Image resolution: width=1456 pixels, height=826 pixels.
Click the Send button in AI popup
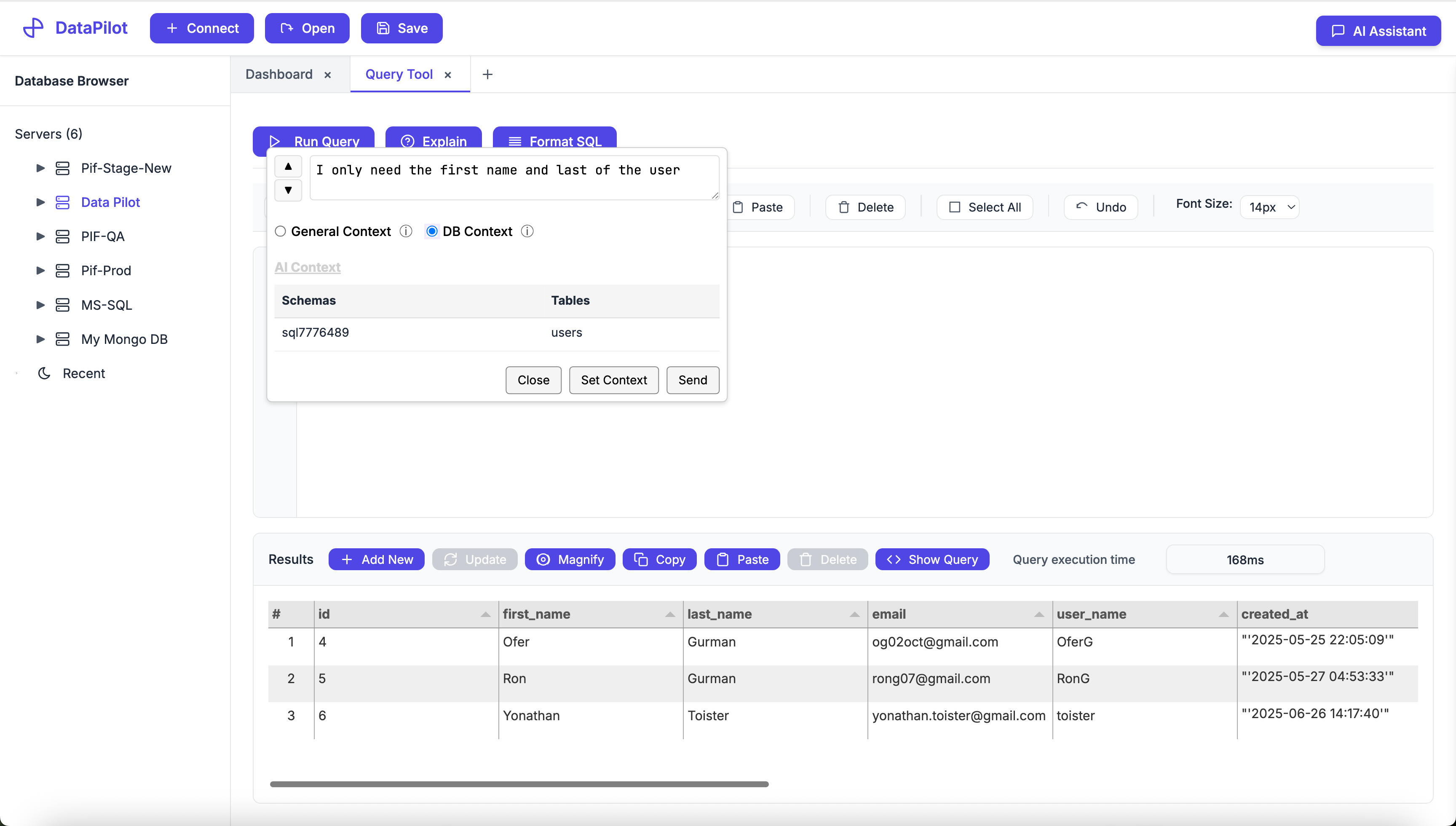[693, 380]
